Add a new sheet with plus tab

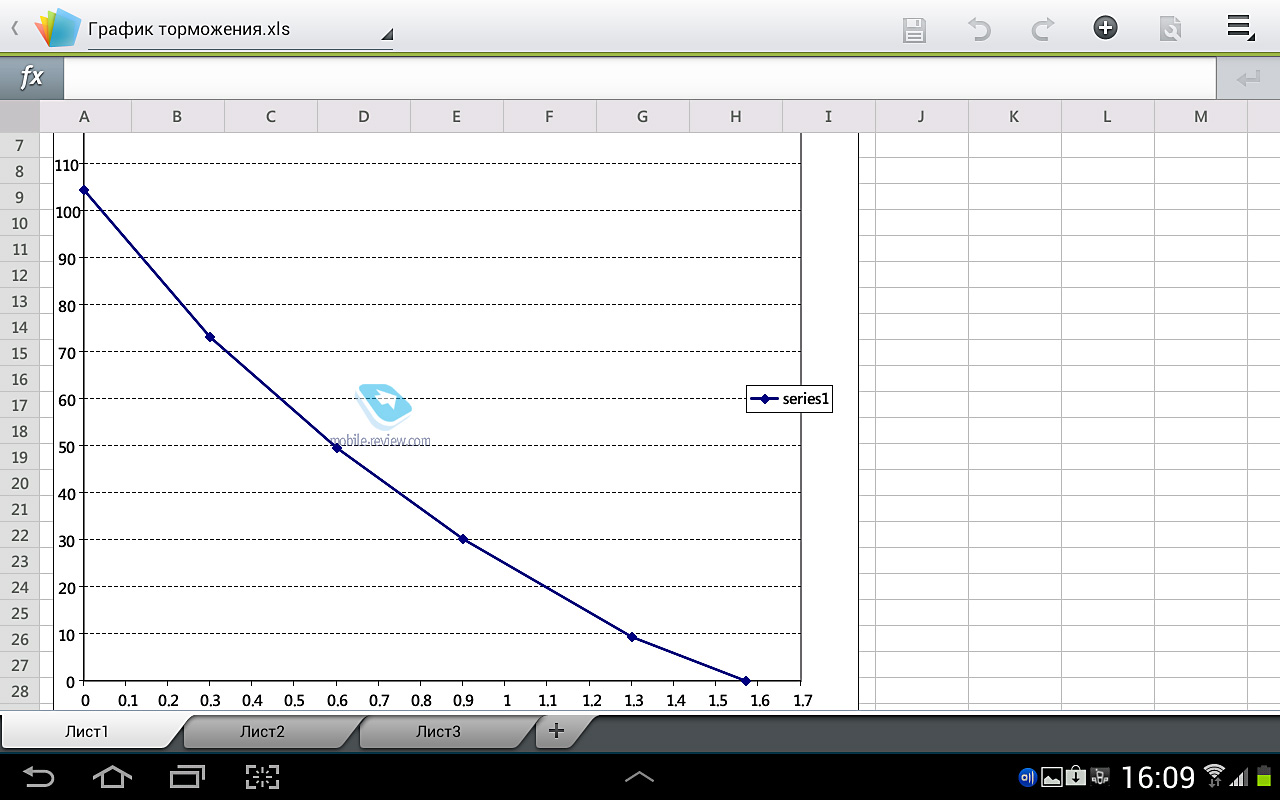[557, 731]
